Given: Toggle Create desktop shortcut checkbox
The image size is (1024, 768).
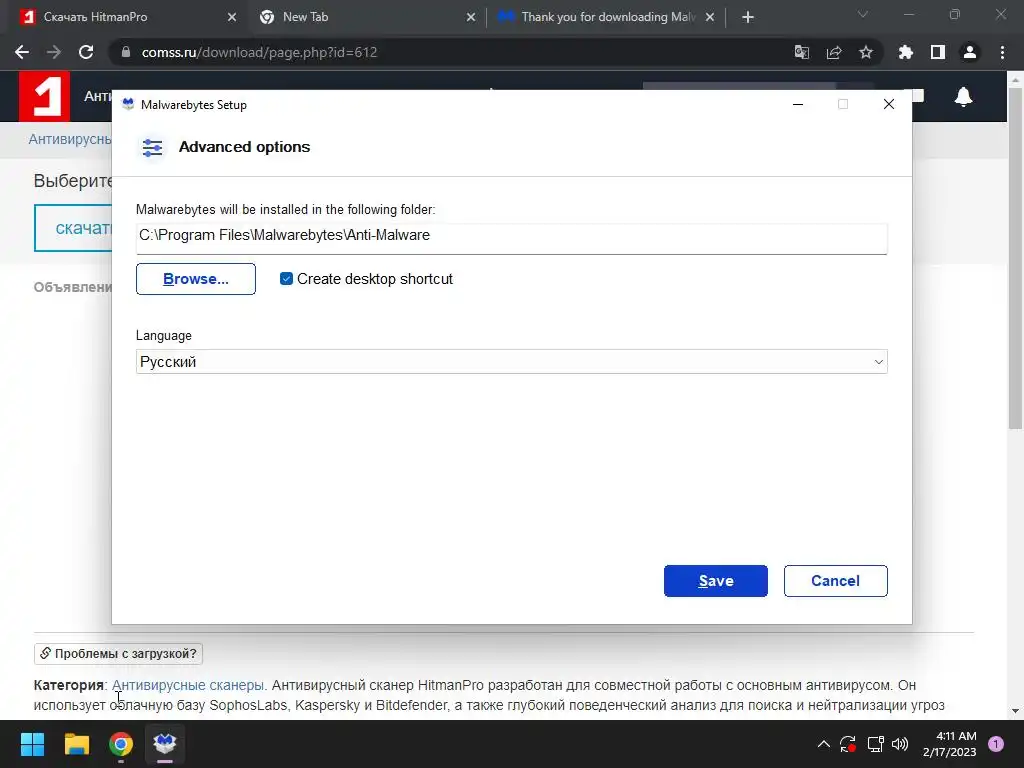Looking at the screenshot, I should pos(286,279).
